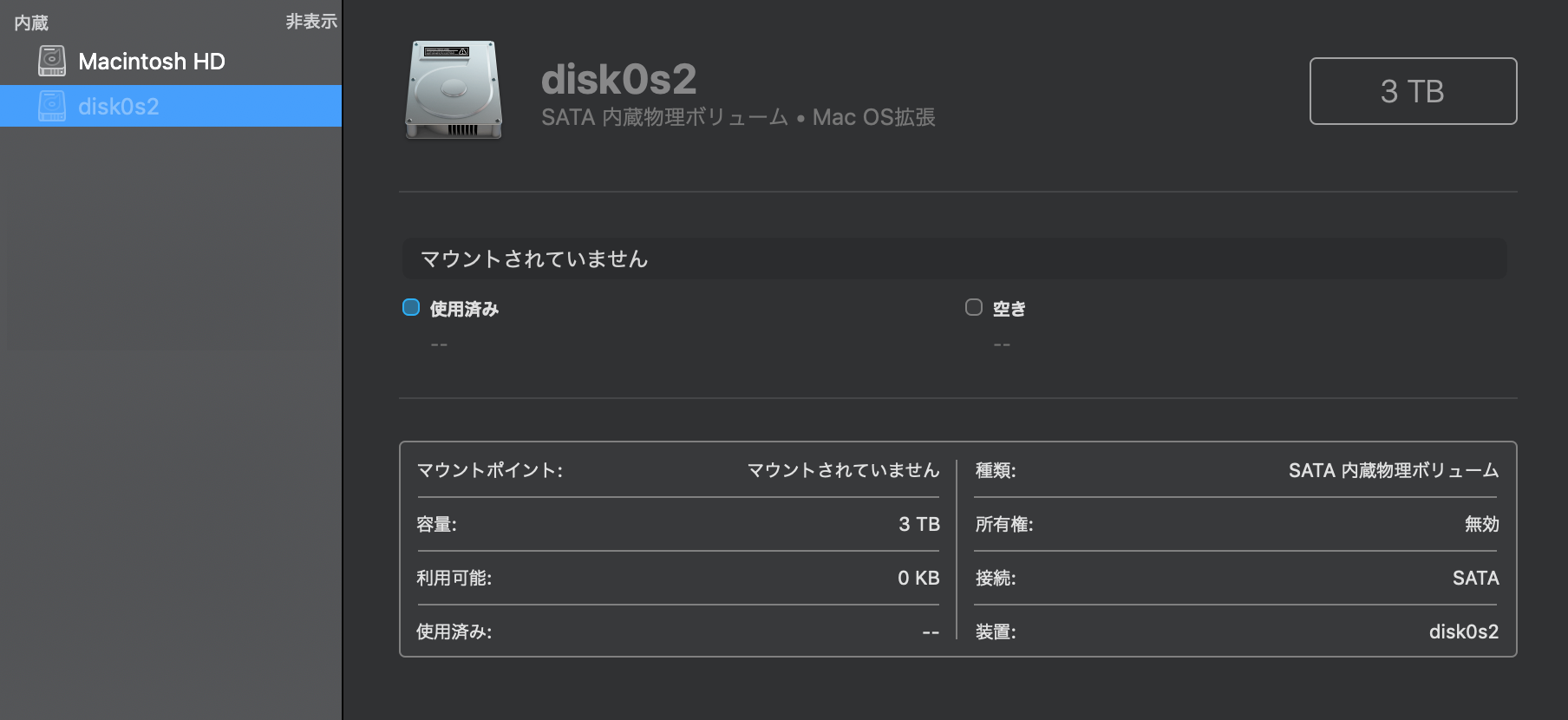The image size is (1568, 720).
Task: Select the disk0s2 name in sidebar
Action: point(119,107)
